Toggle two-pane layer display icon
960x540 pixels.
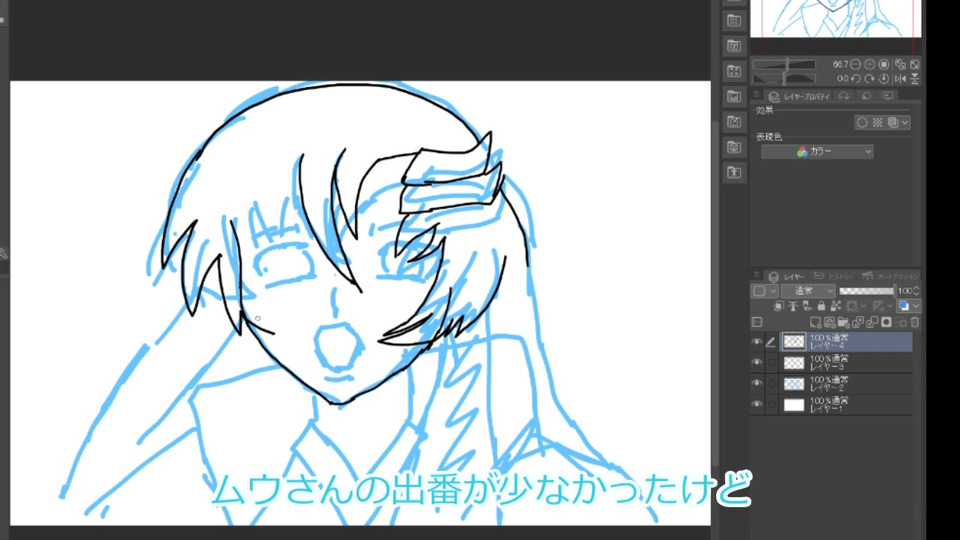pos(757,322)
